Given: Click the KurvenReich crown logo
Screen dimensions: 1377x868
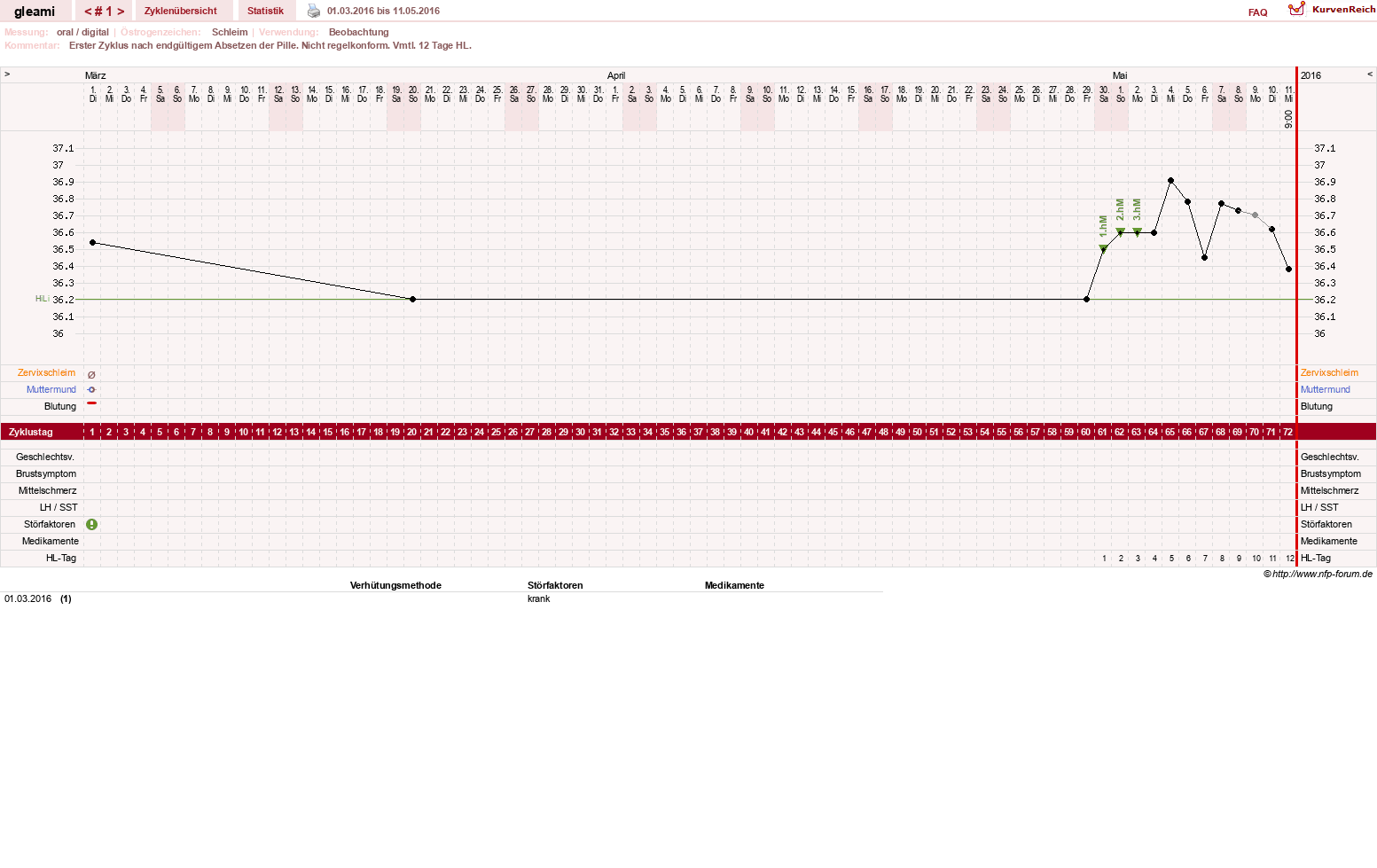Looking at the screenshot, I should click(1296, 9).
